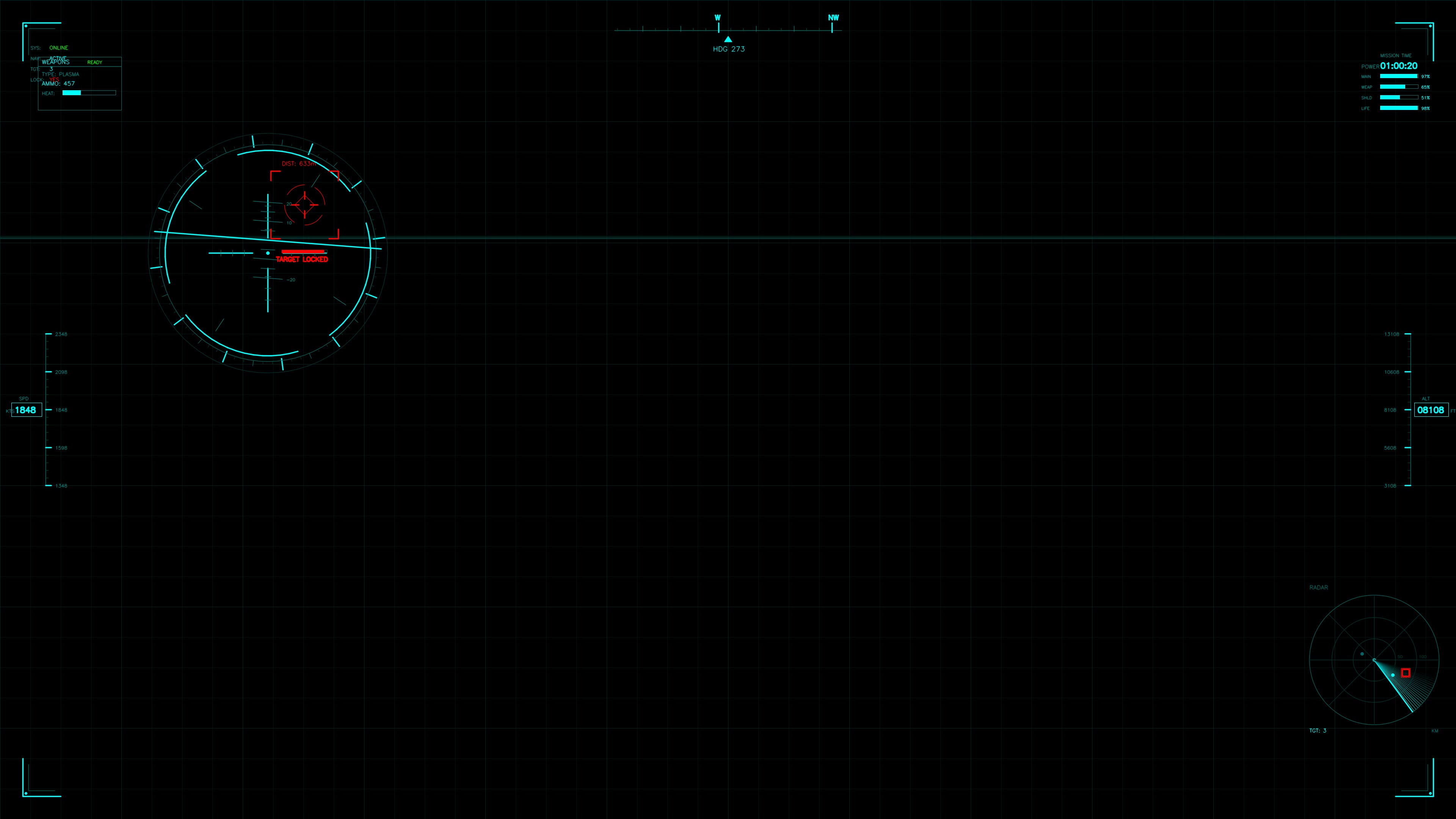Toggle NAV from ACTIVE state
This screenshot has height=819, width=1456.
pos(58,58)
